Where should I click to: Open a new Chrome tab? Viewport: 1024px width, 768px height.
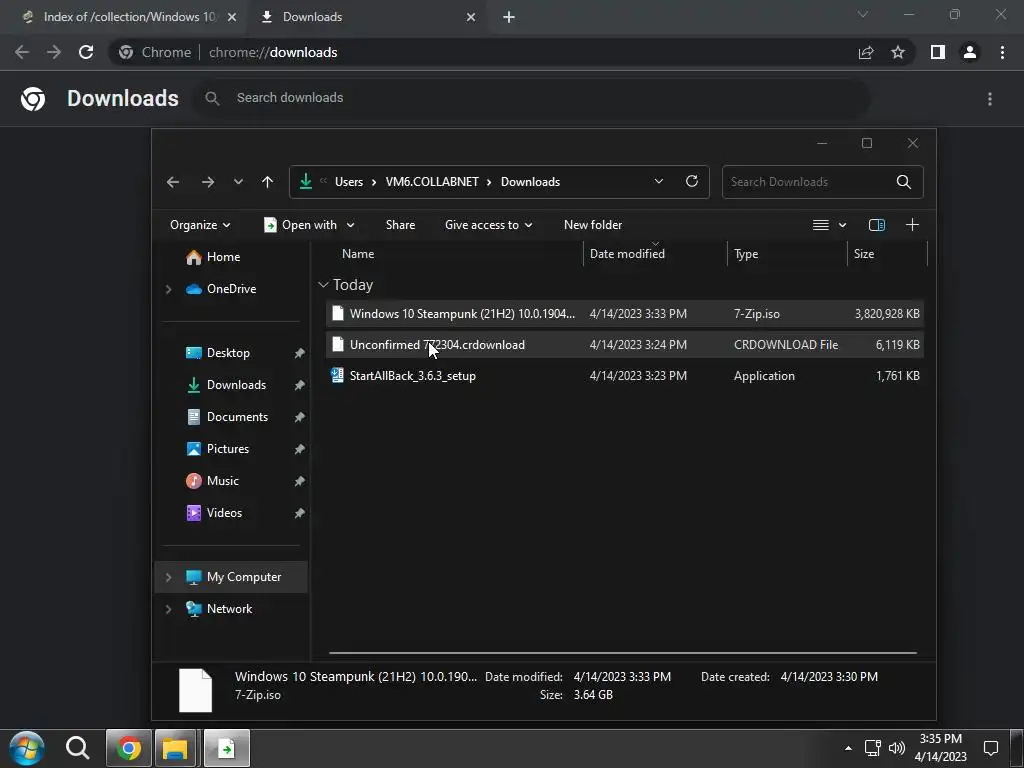click(509, 17)
